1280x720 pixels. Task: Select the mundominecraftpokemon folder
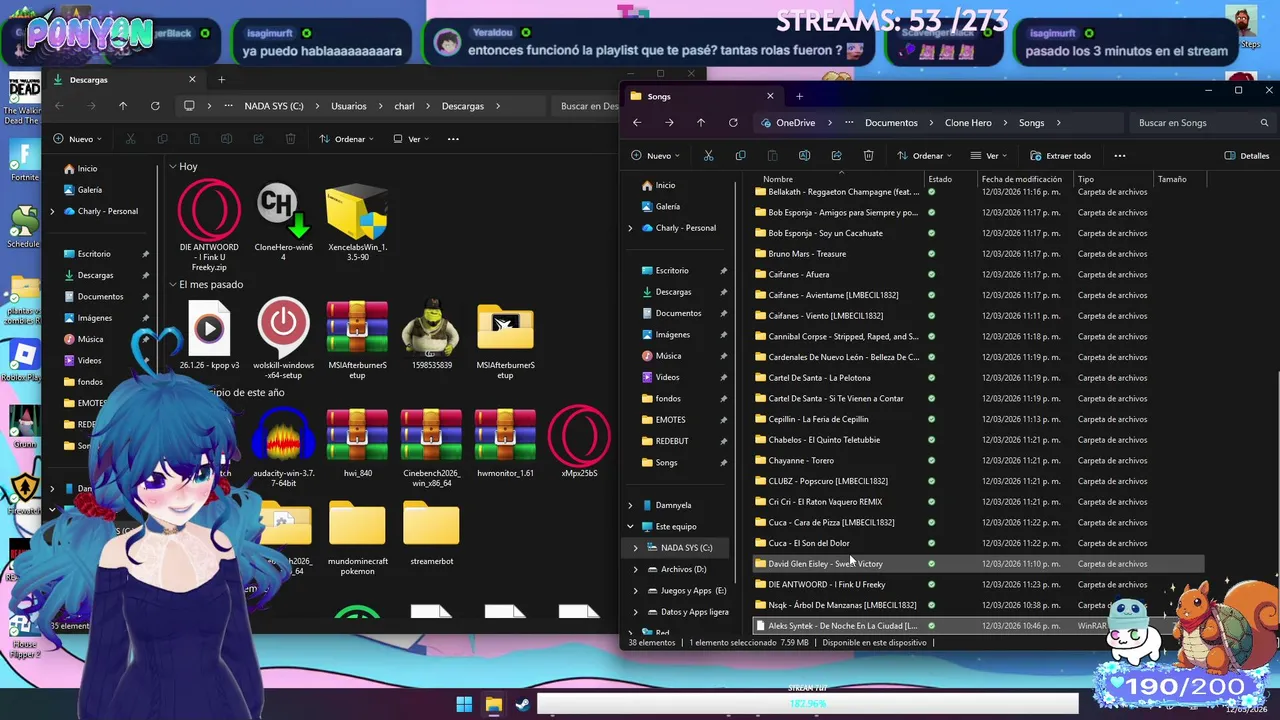tap(357, 538)
